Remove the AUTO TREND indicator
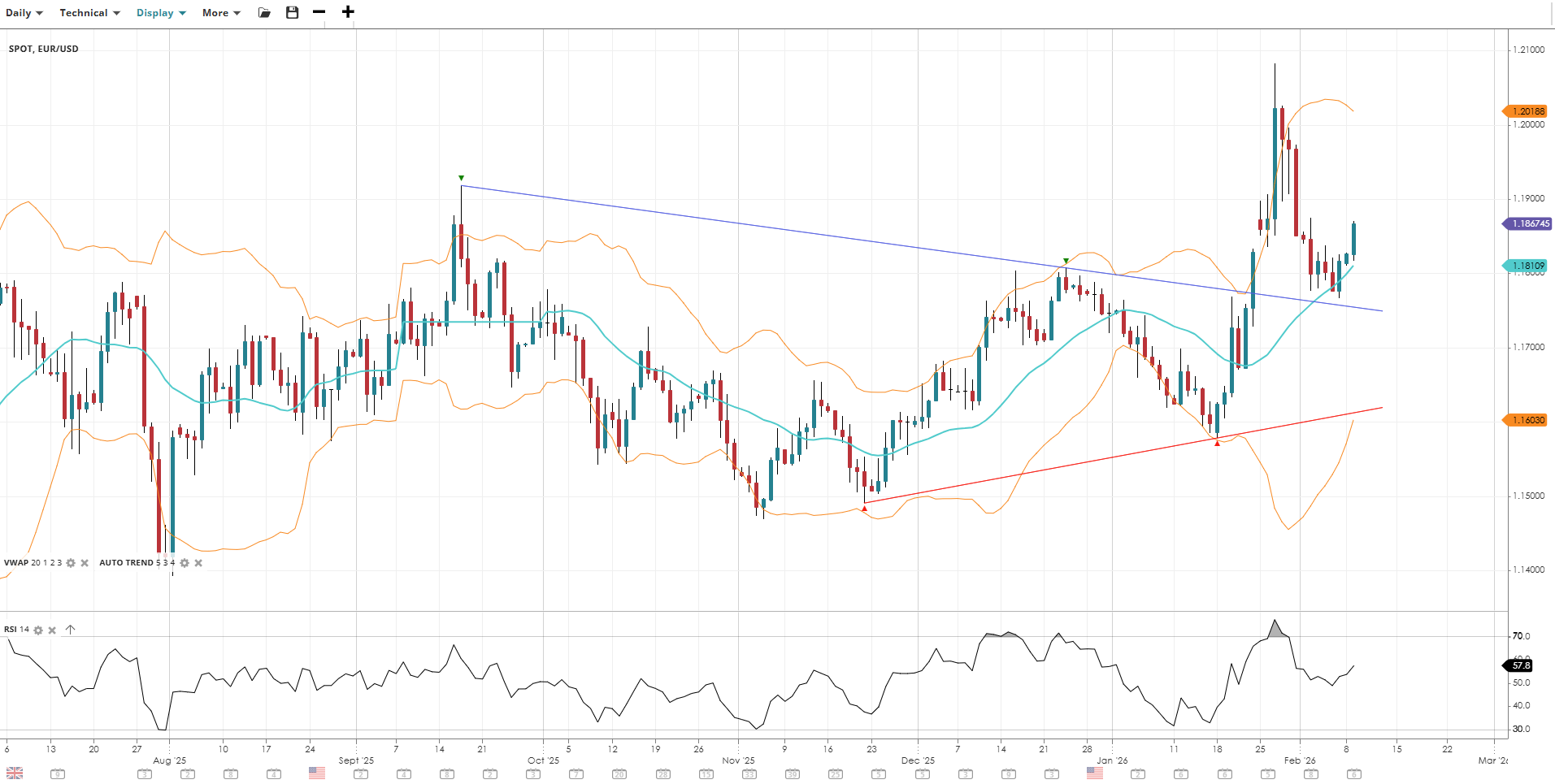 point(198,563)
